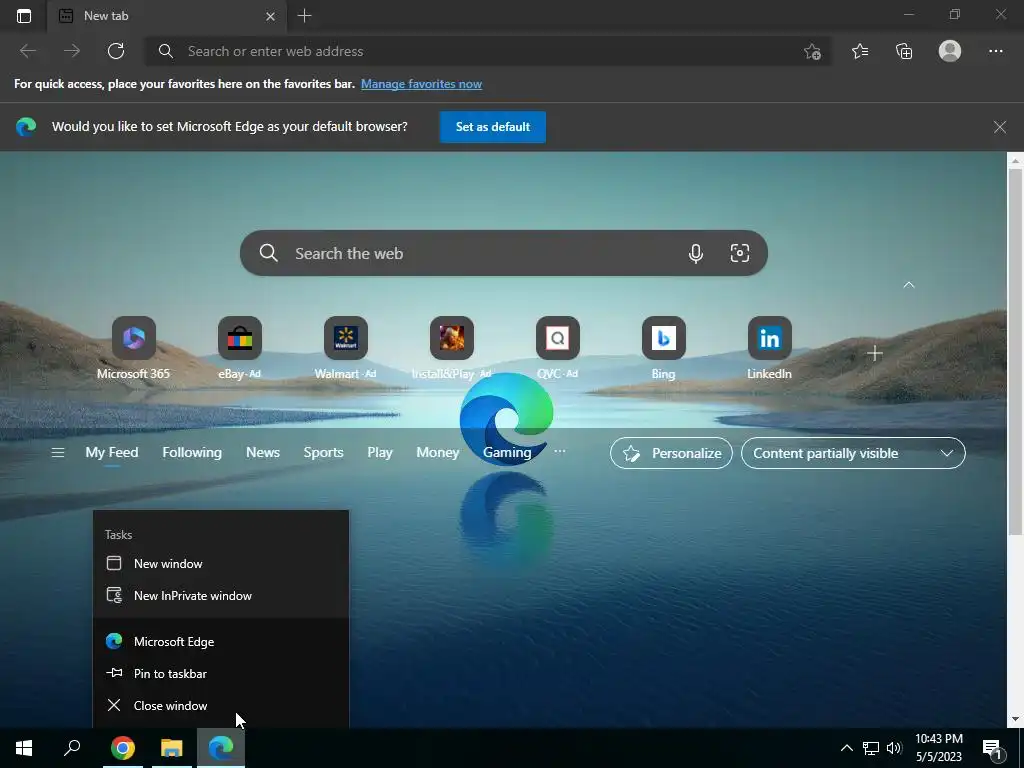This screenshot has height=768, width=1024.
Task: Open Install&Play quick link tile
Action: 451,348
